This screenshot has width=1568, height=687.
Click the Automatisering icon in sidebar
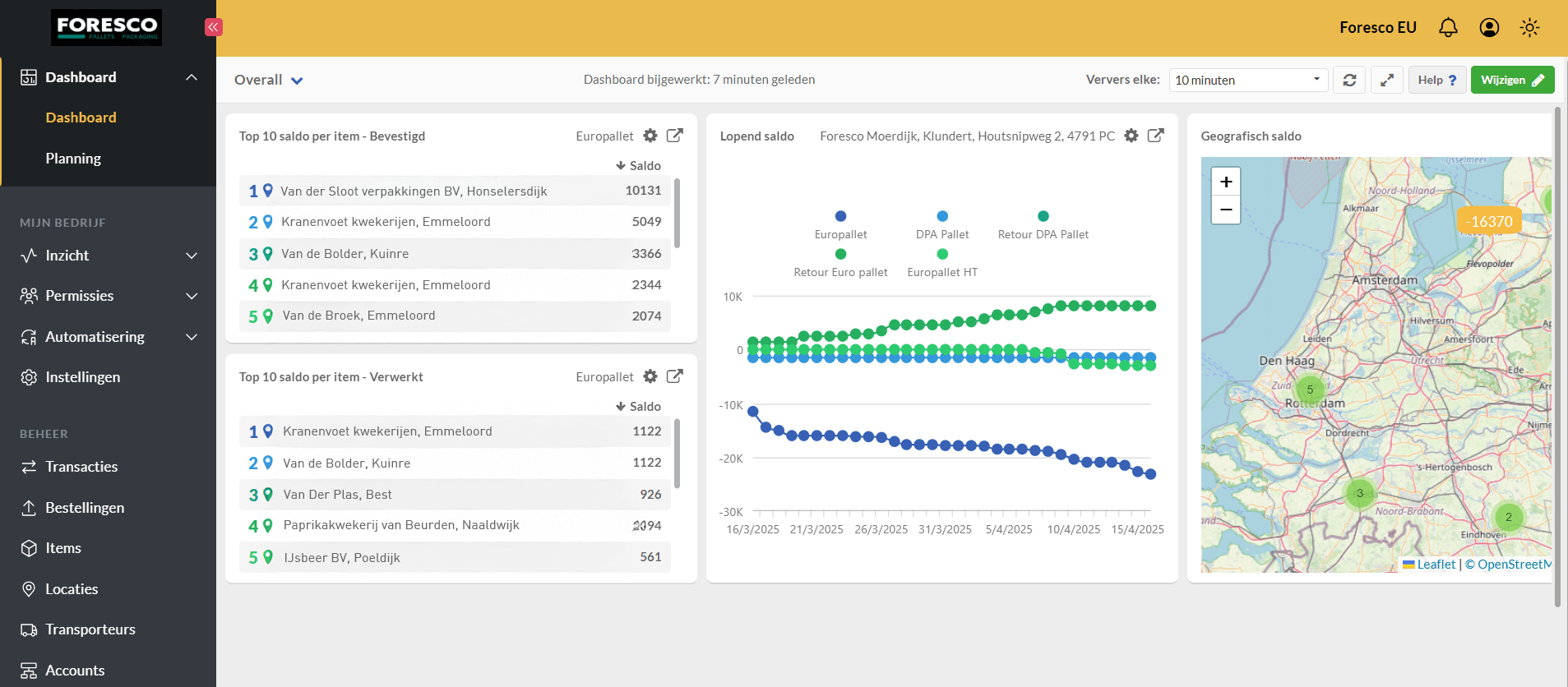tap(29, 337)
